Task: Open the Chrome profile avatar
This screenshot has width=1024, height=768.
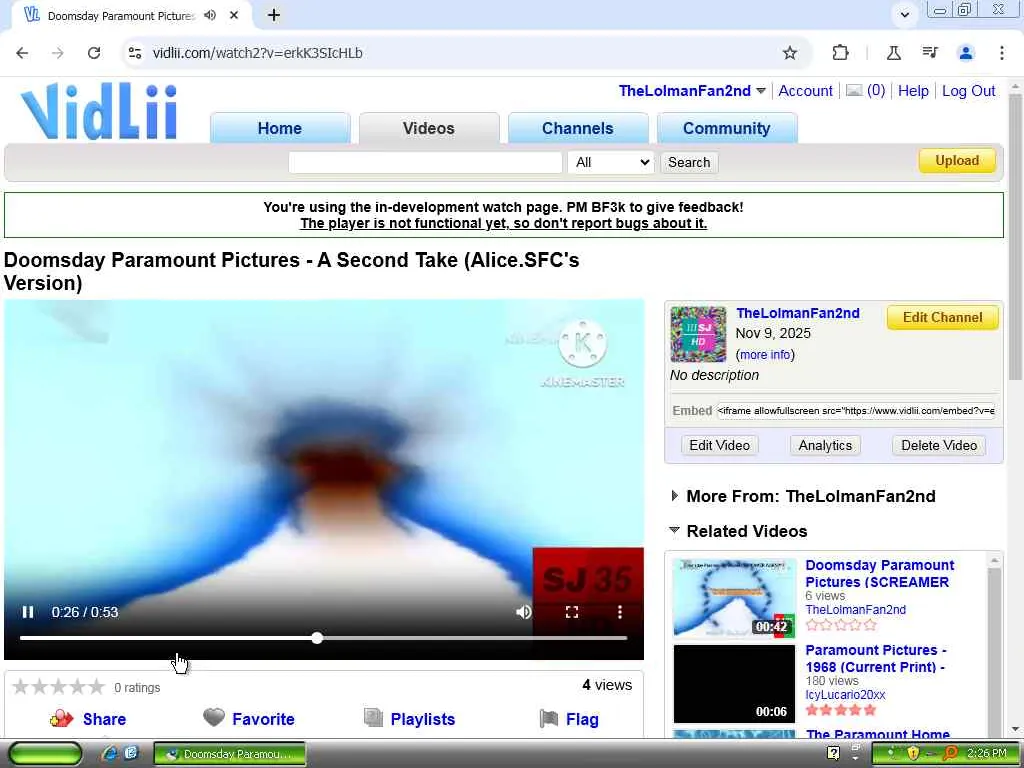Action: pyautogui.click(x=966, y=53)
